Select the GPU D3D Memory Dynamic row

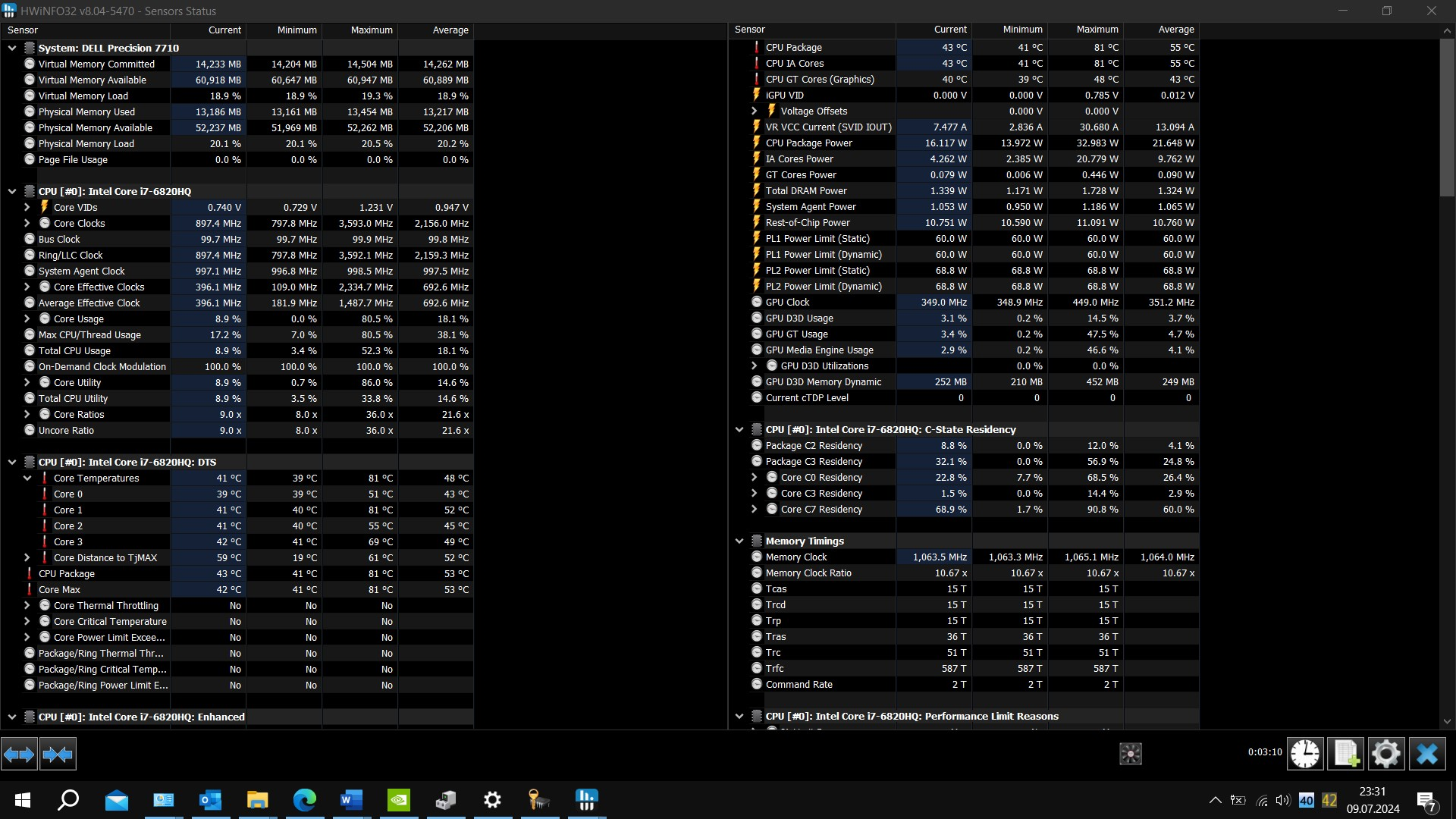click(964, 381)
